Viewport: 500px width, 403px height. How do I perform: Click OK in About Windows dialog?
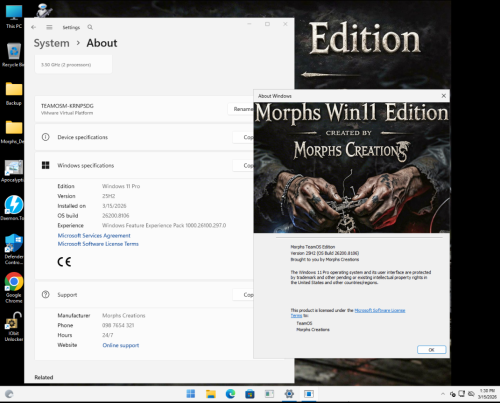pyautogui.click(x=431, y=350)
